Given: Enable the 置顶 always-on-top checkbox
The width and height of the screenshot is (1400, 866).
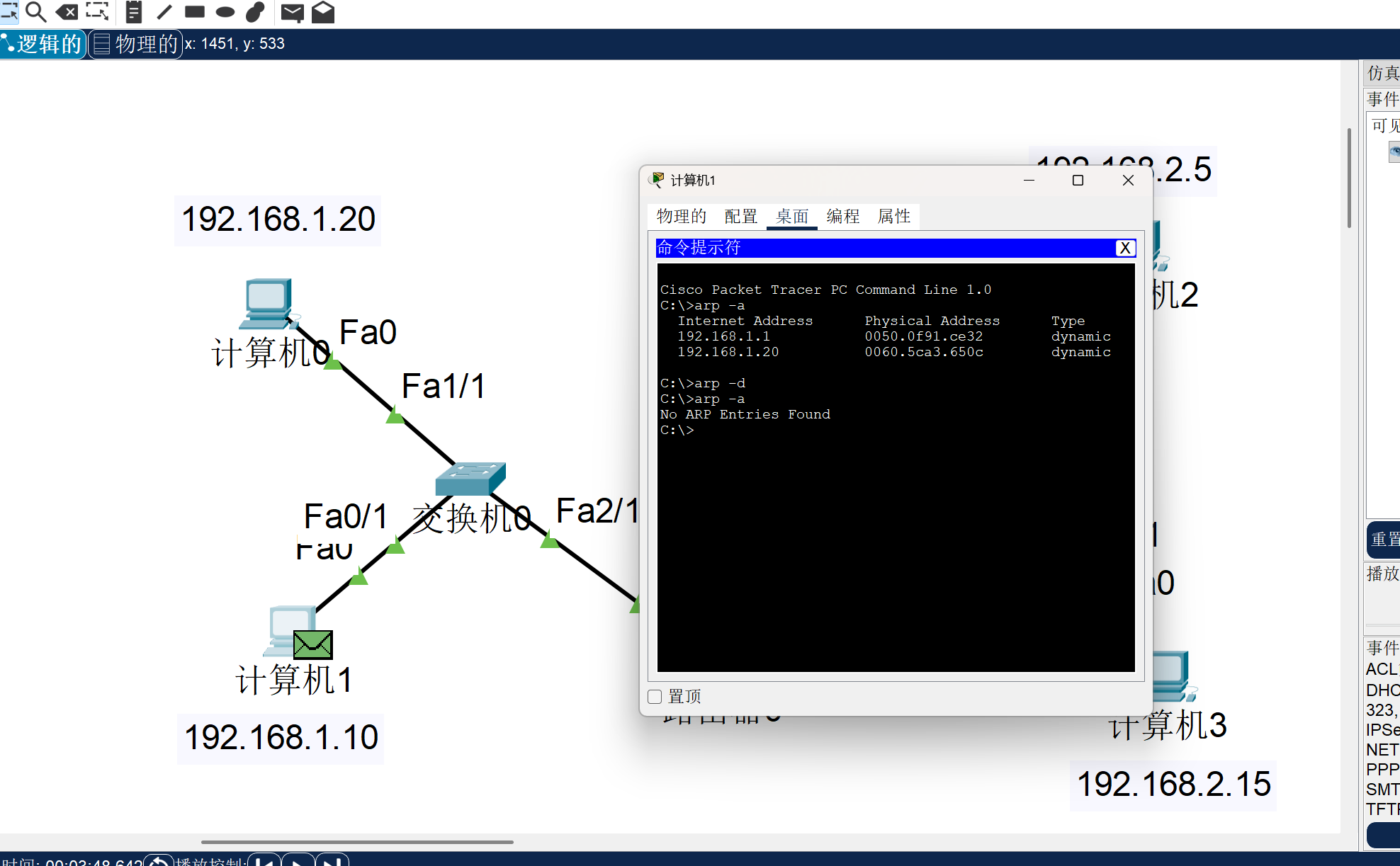Looking at the screenshot, I should pyautogui.click(x=655, y=697).
